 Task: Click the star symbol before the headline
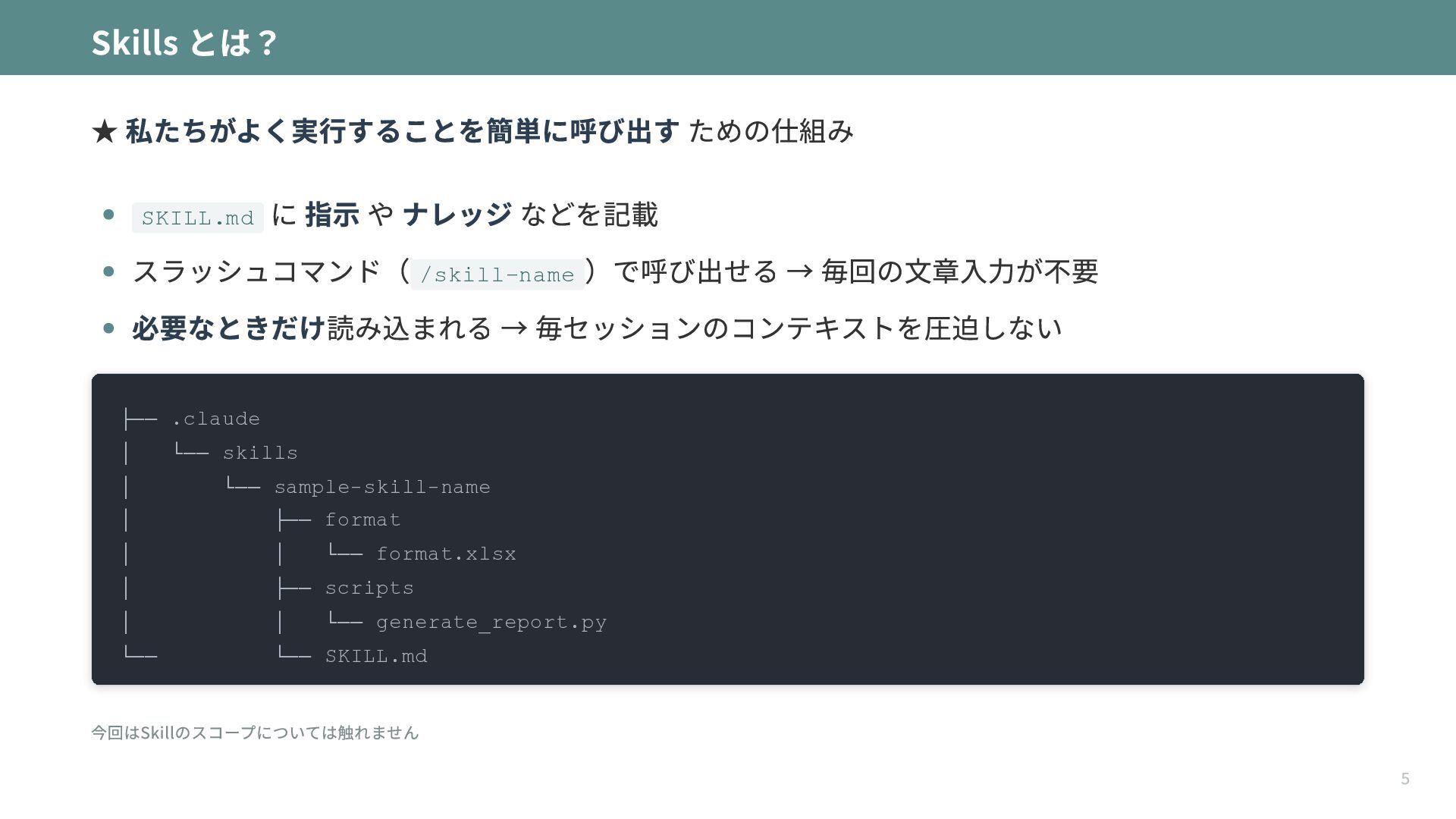coord(104,132)
